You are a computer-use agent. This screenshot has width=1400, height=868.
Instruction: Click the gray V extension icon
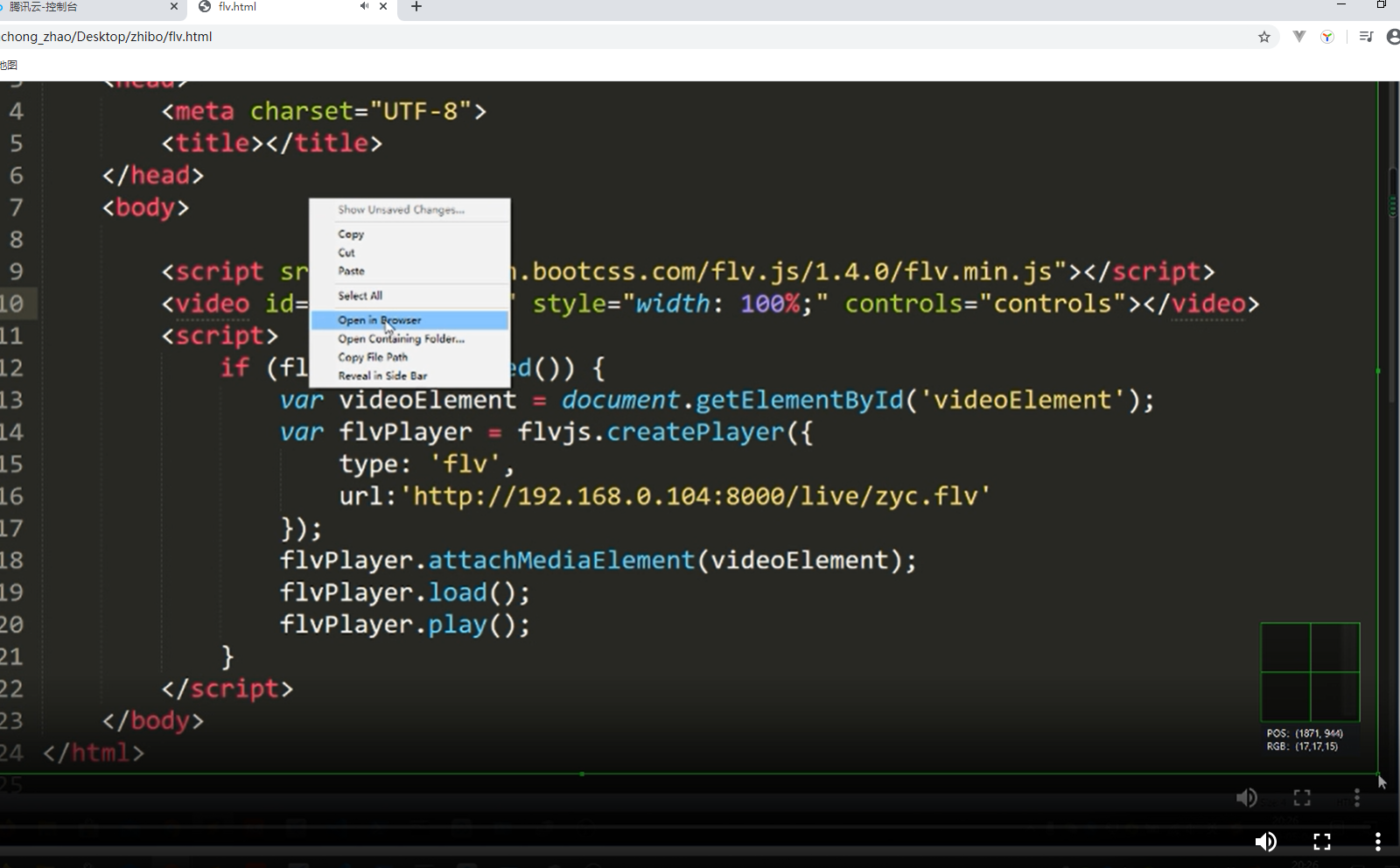[x=1299, y=37]
